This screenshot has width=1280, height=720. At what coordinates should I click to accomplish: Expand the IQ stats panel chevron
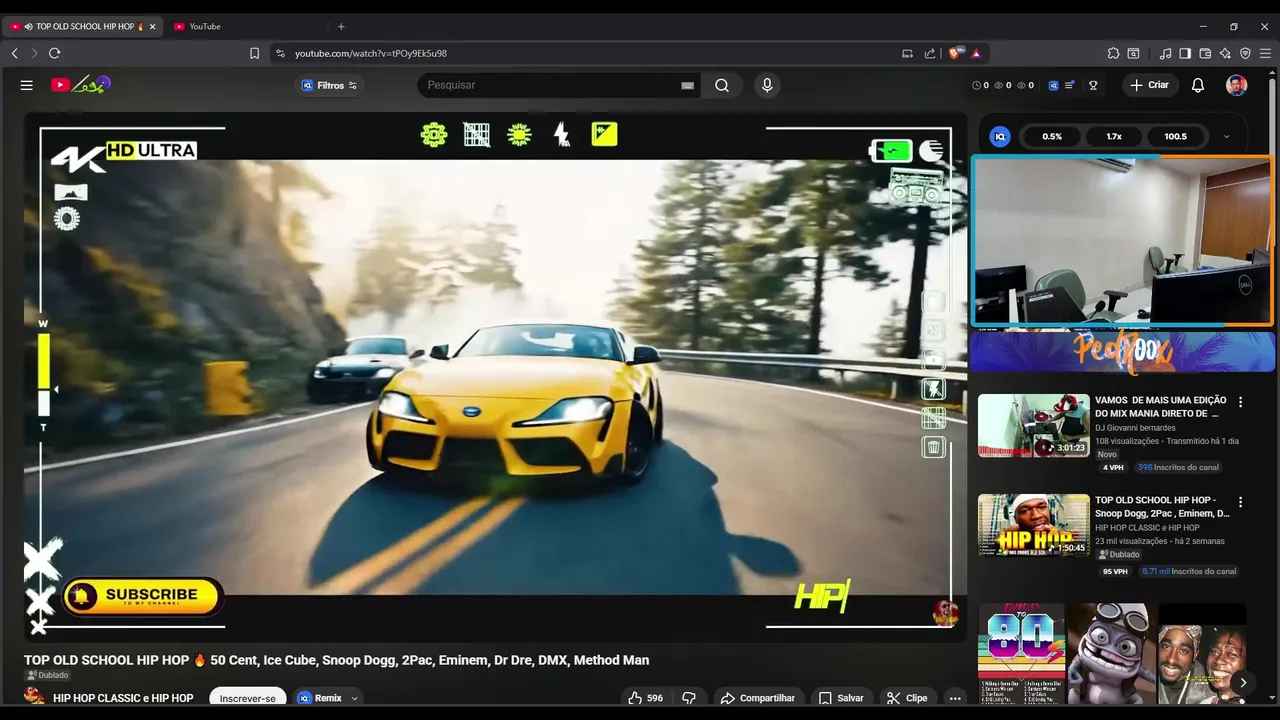click(x=1226, y=136)
